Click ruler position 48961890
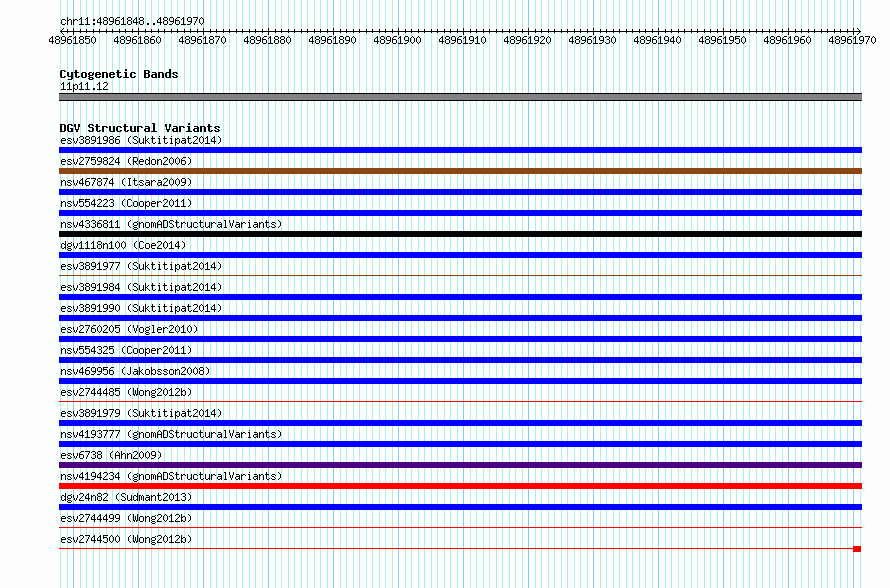This screenshot has height=588, width=890. [x=333, y=40]
